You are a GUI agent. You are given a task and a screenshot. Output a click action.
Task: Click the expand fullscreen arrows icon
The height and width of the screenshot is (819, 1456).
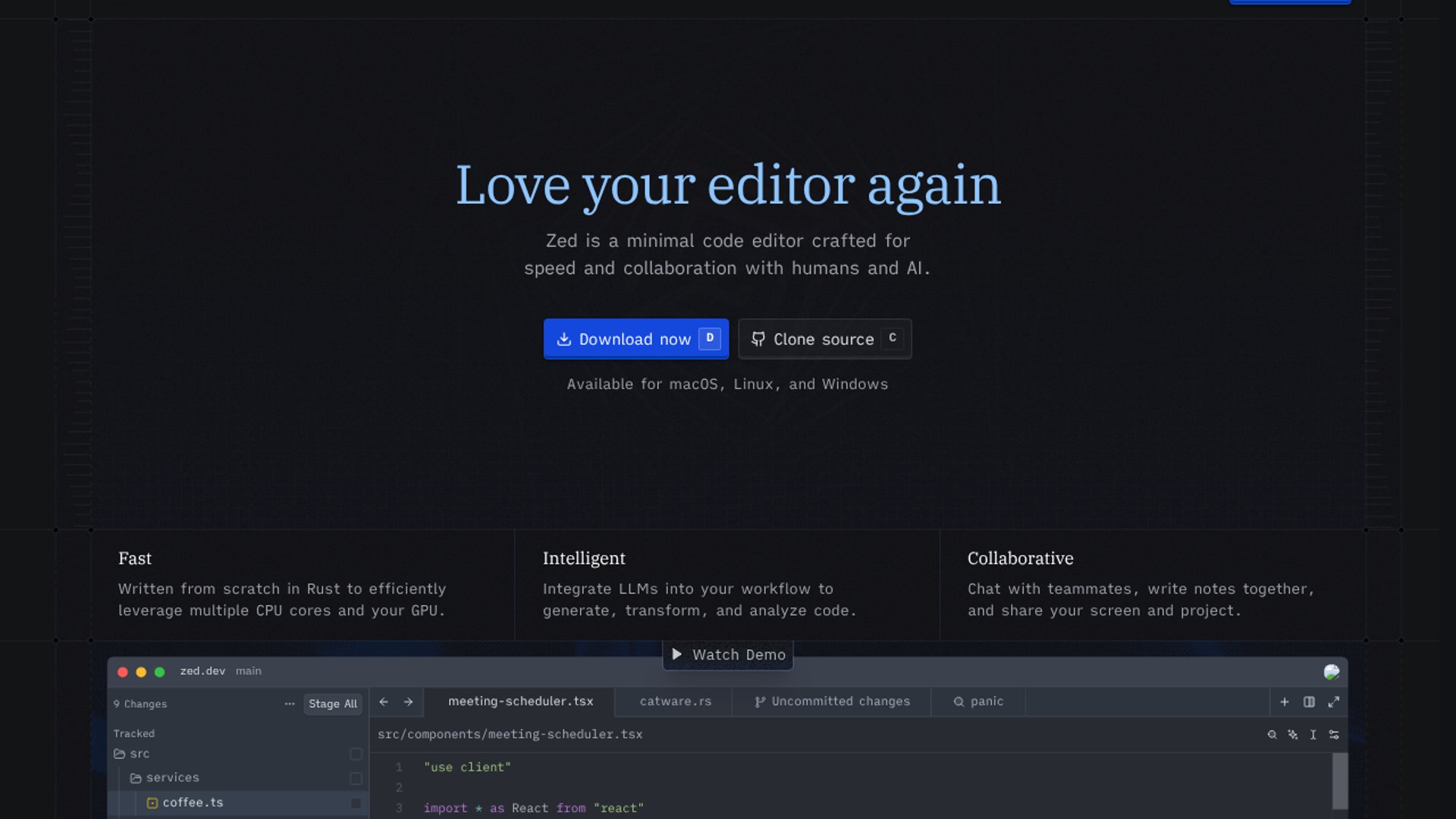click(1333, 702)
